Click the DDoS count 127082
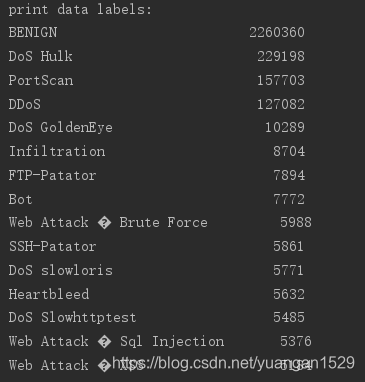The image size is (365, 382). pyautogui.click(x=281, y=104)
